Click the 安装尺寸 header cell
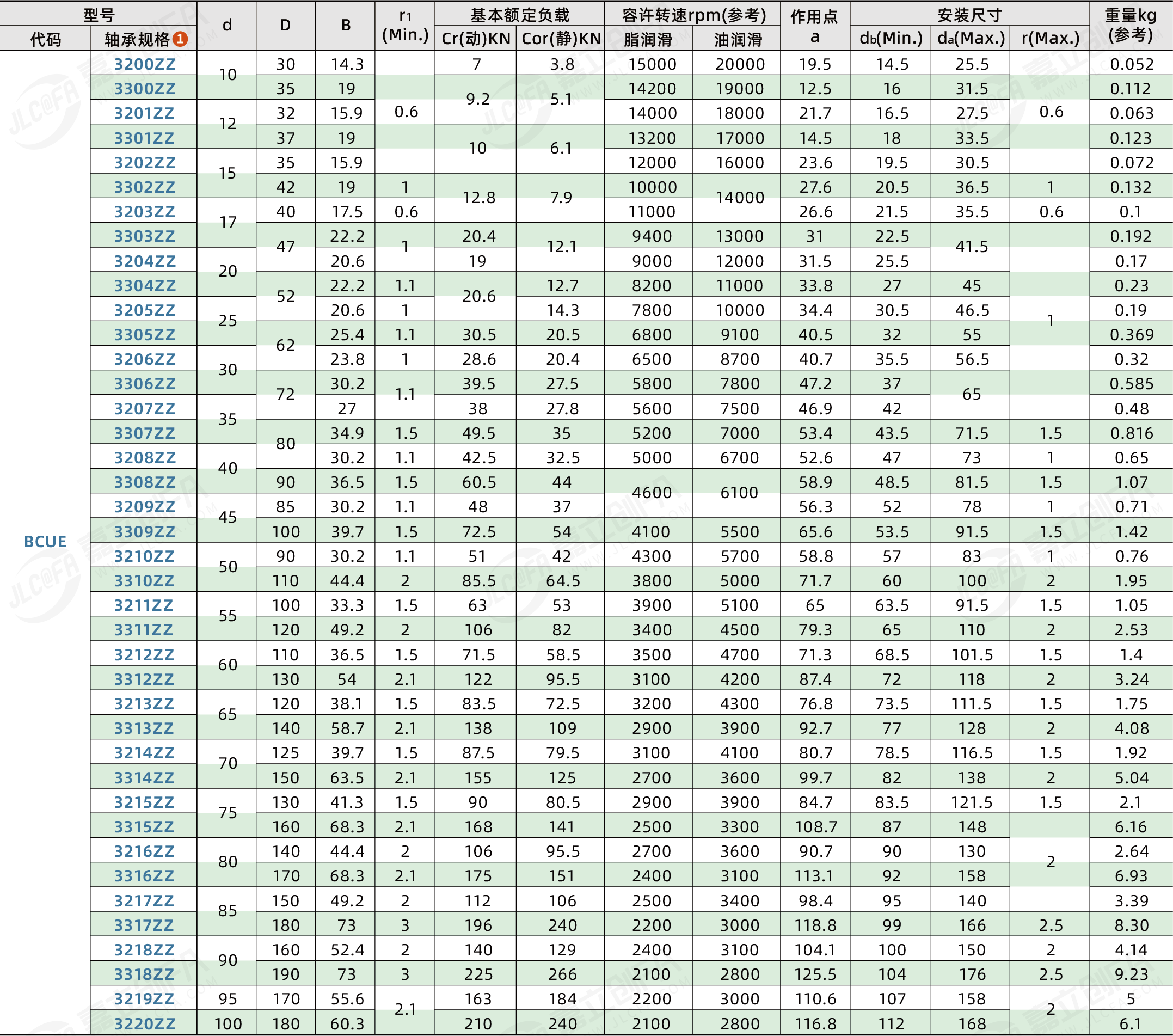The width and height of the screenshot is (1173, 1036). coord(969,14)
